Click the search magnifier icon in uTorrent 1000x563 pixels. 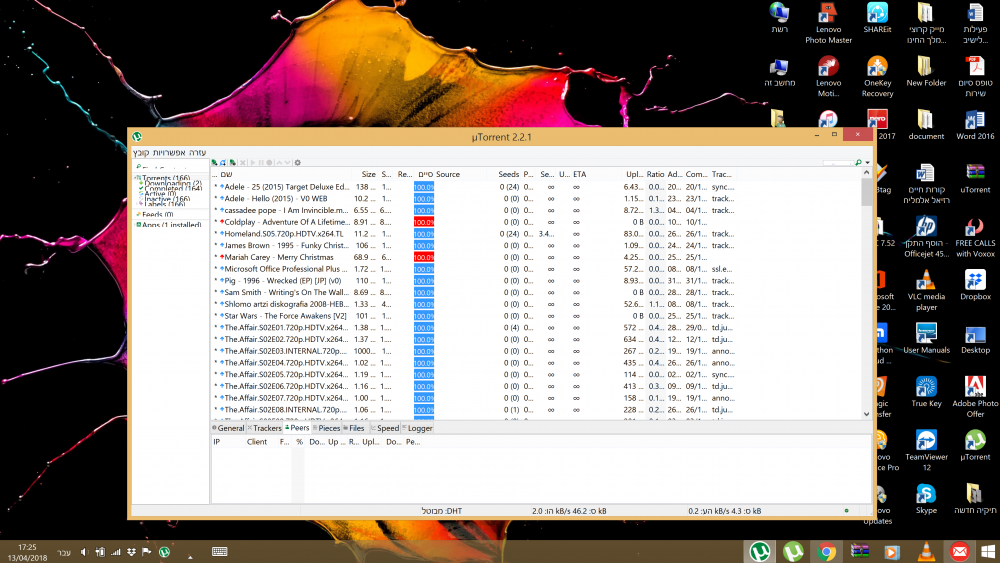pos(858,163)
